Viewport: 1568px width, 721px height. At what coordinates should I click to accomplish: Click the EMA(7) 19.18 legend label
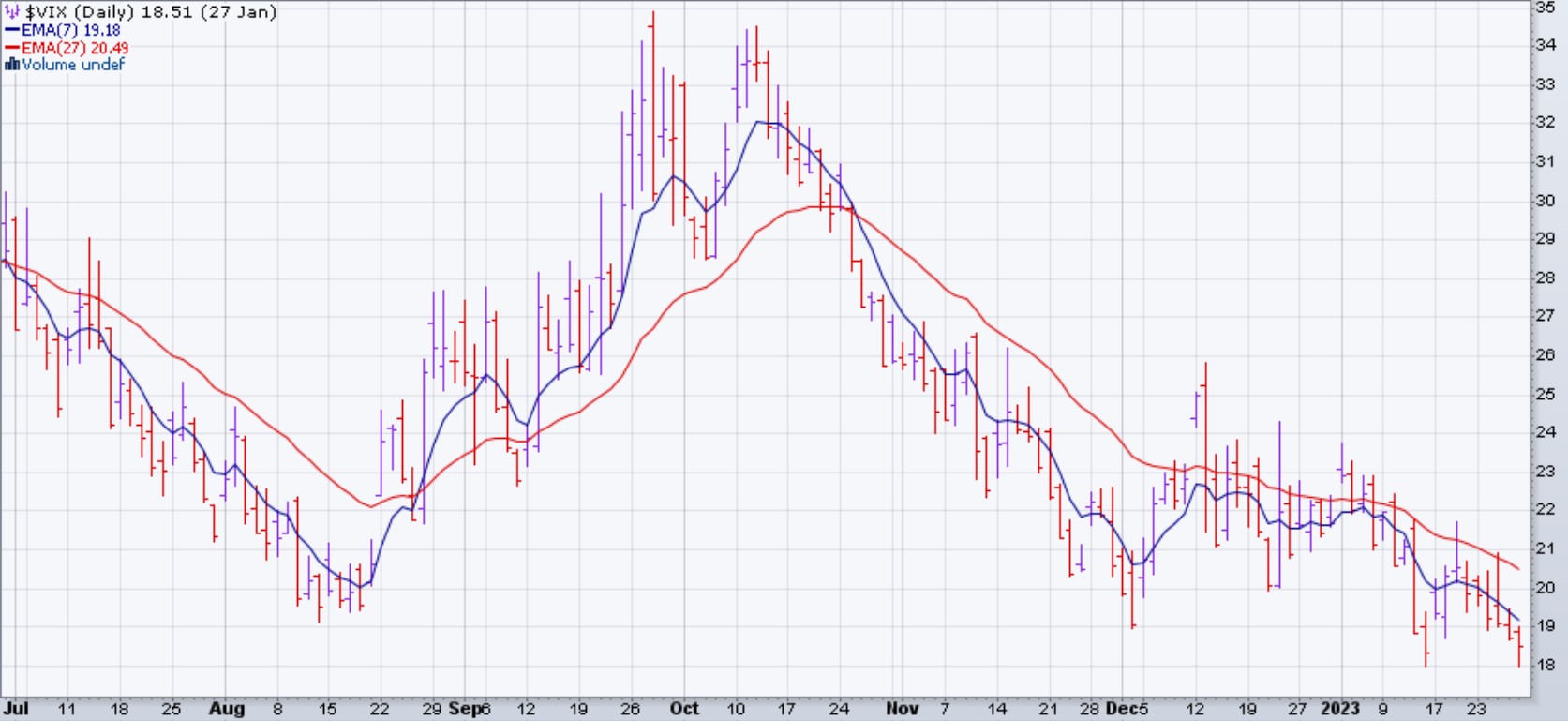[71, 30]
